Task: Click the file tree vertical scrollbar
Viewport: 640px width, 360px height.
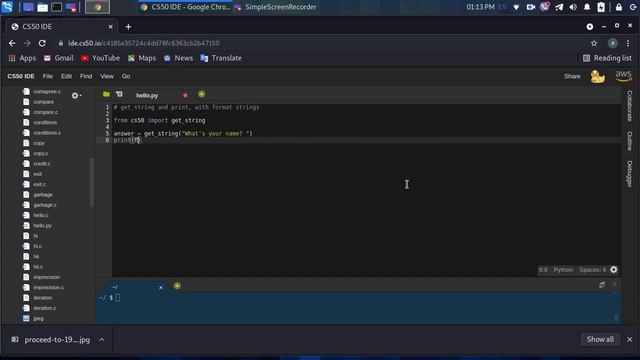Action: coord(92,182)
